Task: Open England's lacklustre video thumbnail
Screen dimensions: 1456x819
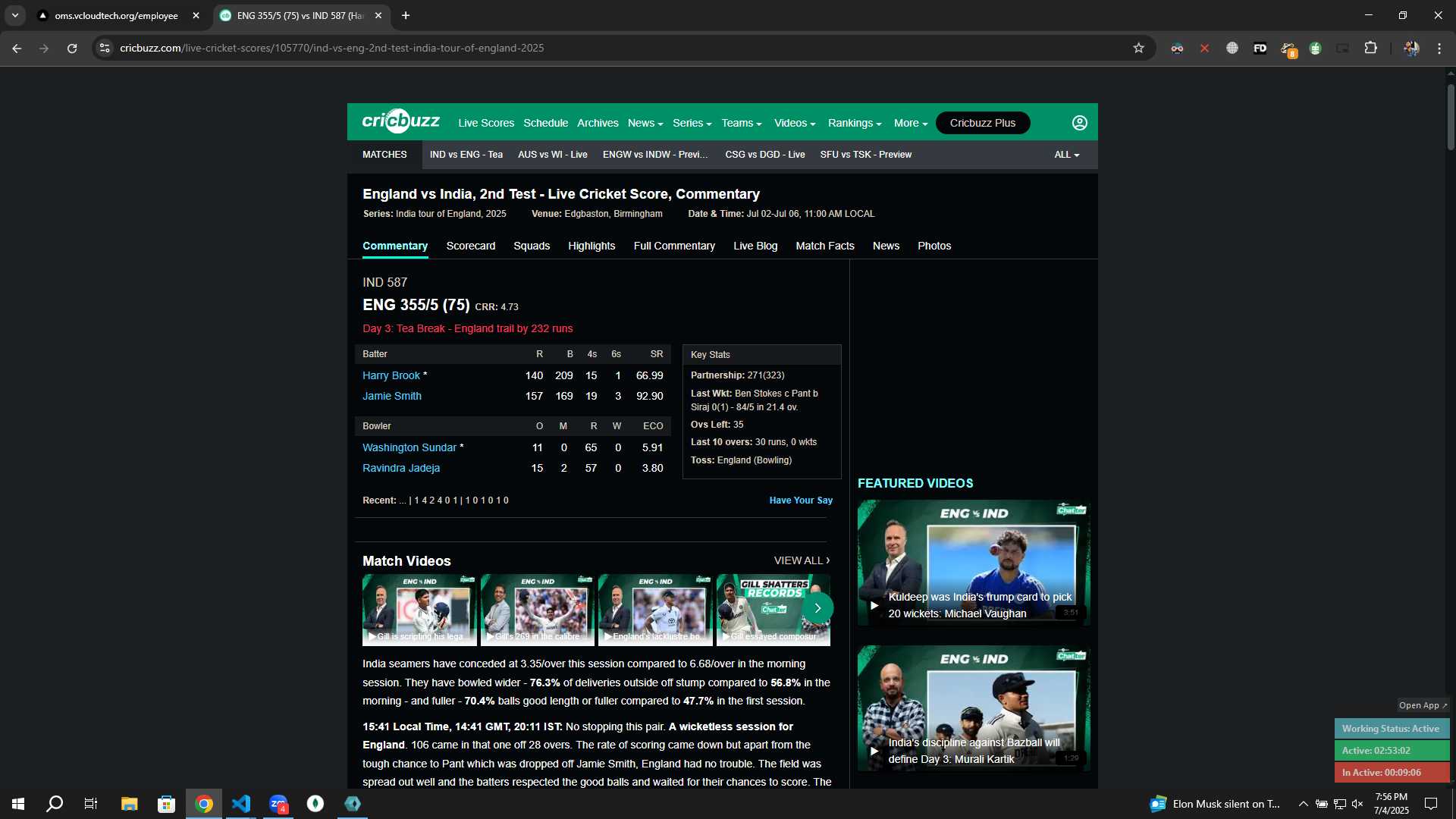Action: point(655,610)
